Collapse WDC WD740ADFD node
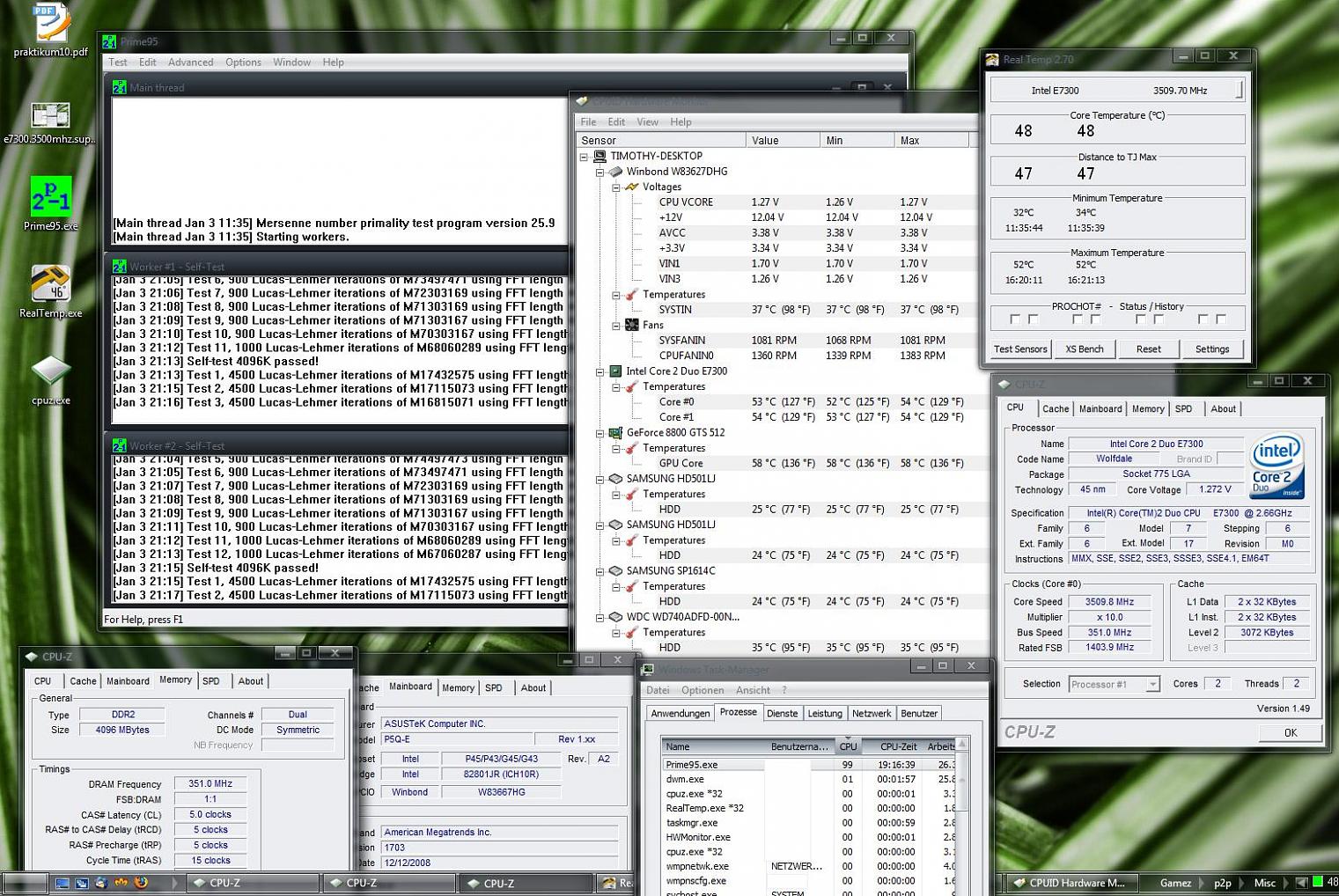Viewport: 1339px width, 896px height. pyautogui.click(x=600, y=618)
